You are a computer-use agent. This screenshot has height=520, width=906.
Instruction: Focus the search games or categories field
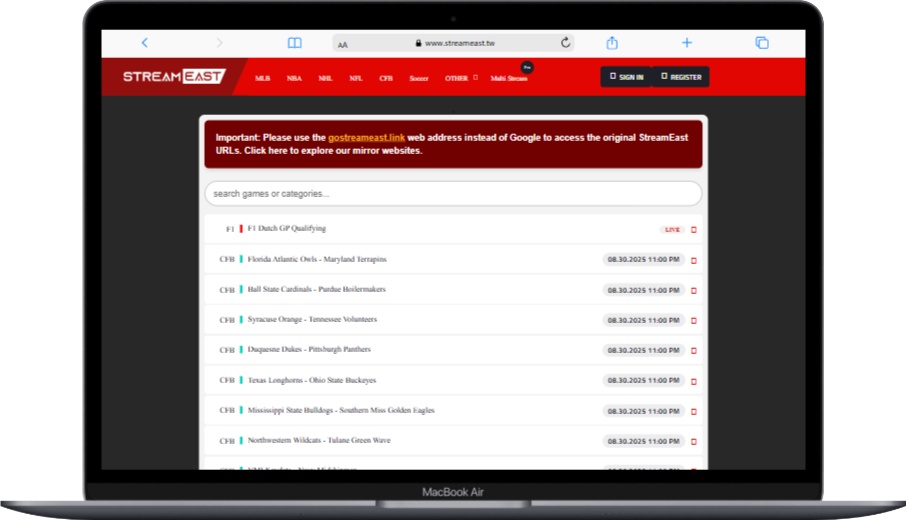click(x=454, y=194)
